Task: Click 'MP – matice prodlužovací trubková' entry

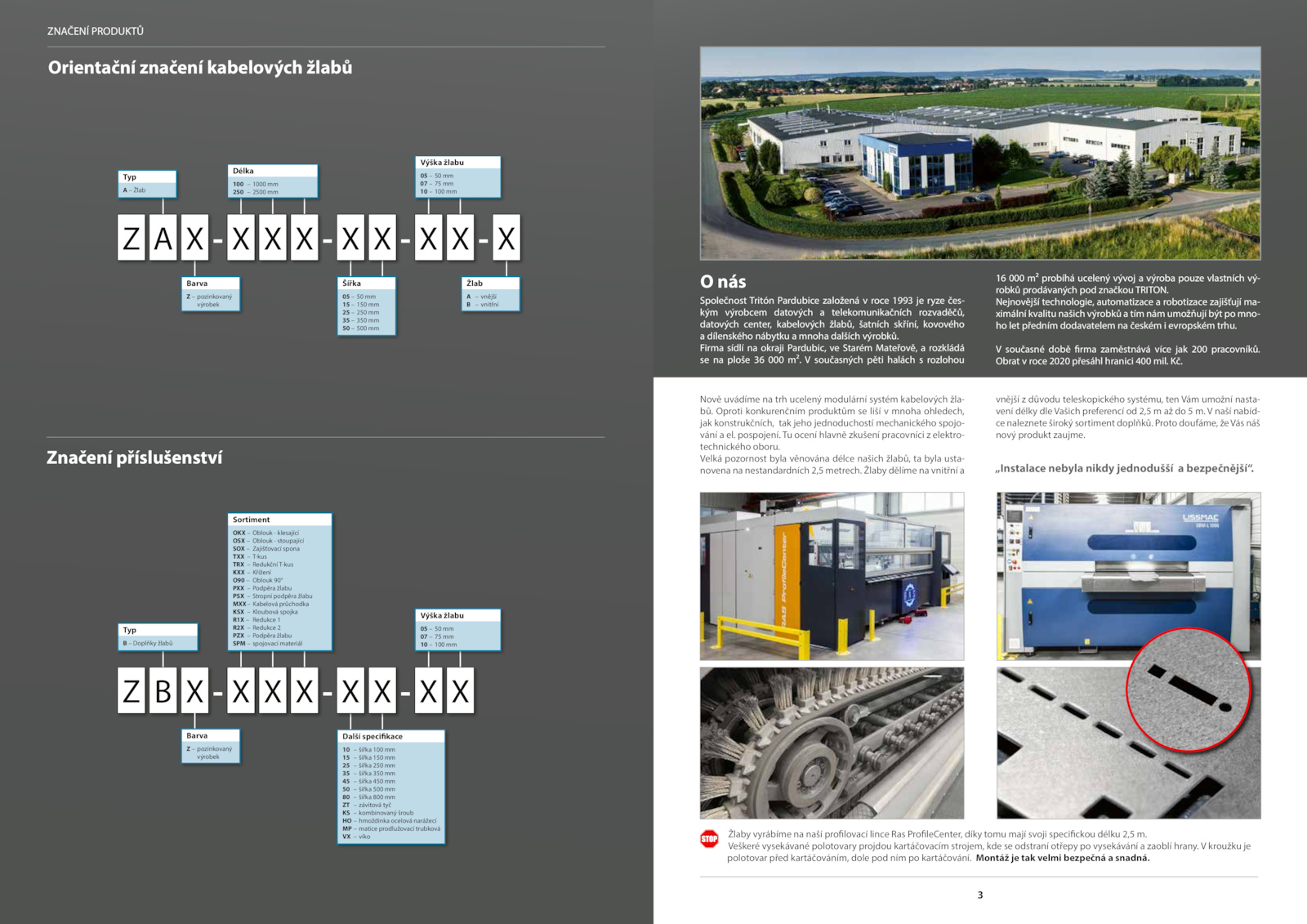Action: [x=391, y=828]
